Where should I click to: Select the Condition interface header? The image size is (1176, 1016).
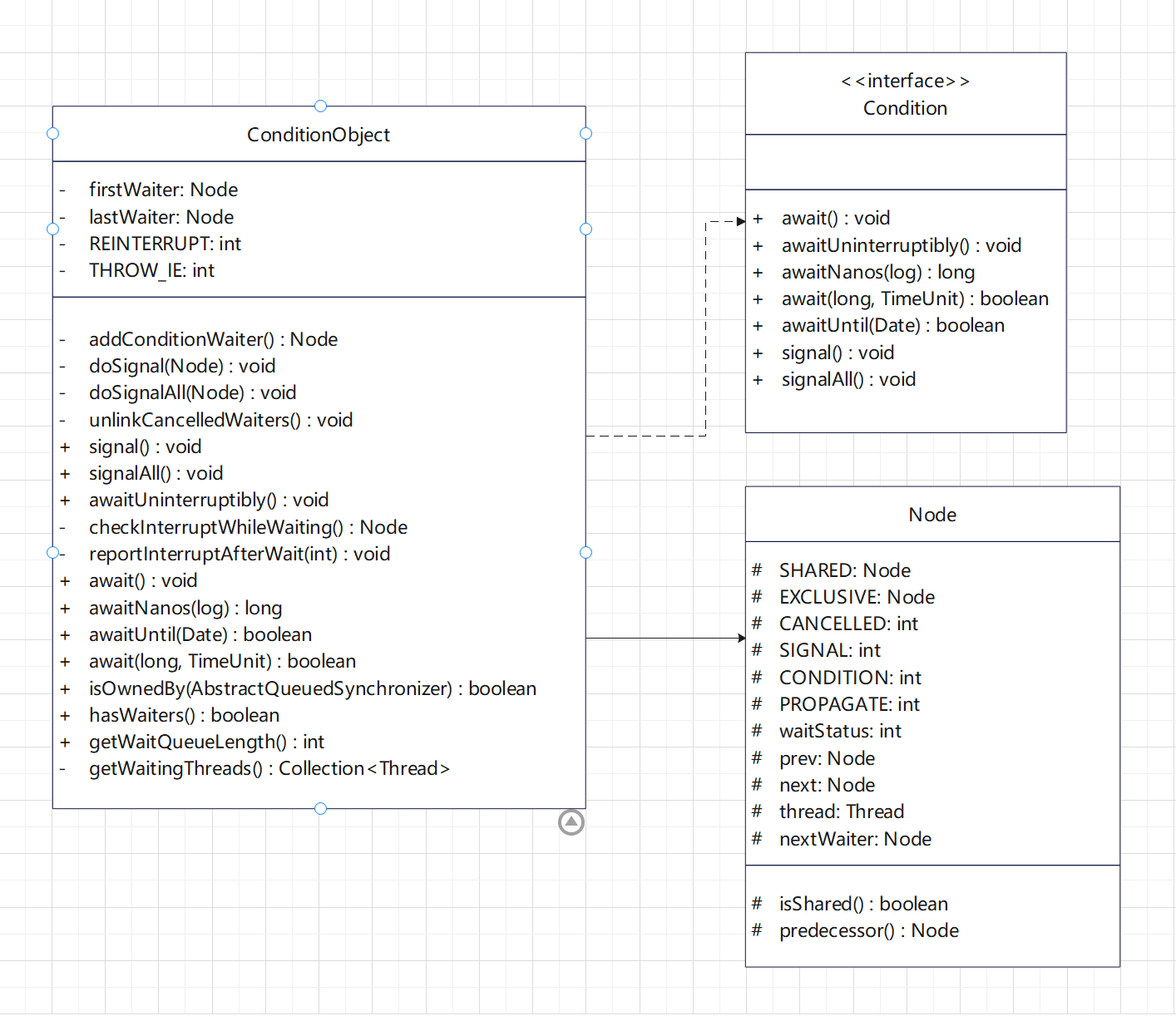905,107
